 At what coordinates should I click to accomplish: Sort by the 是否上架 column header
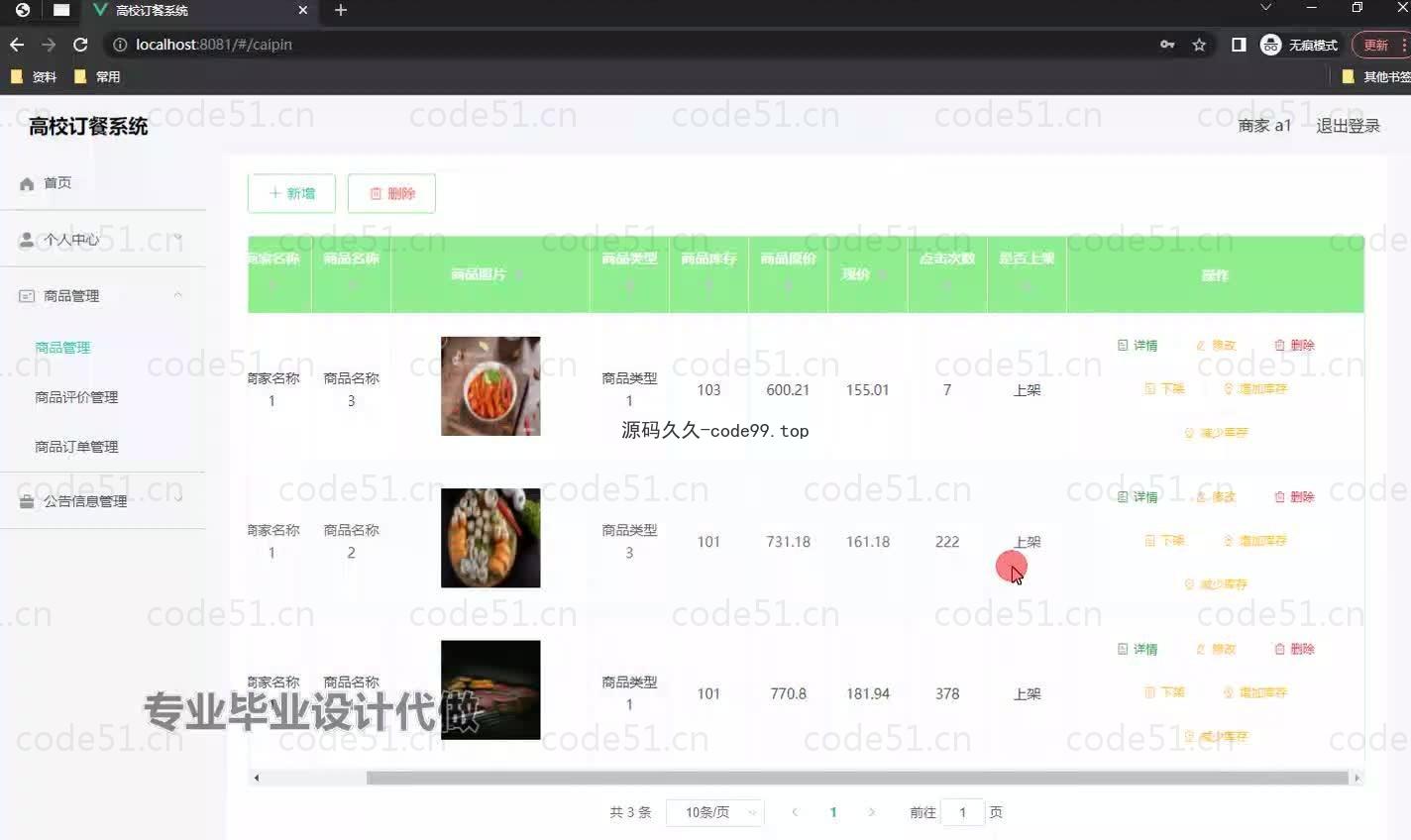pos(1027,273)
